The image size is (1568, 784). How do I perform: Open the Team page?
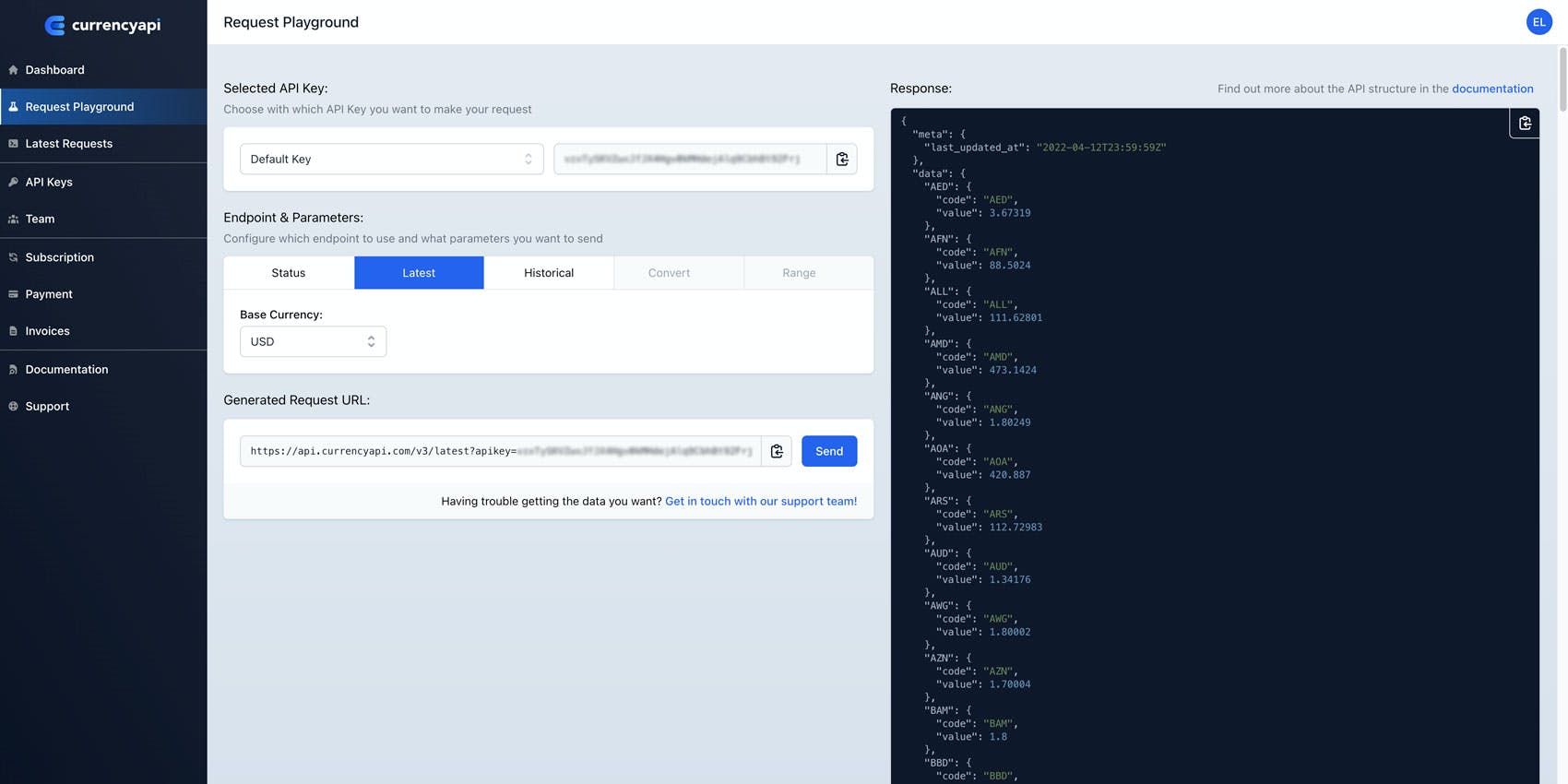[103, 220]
